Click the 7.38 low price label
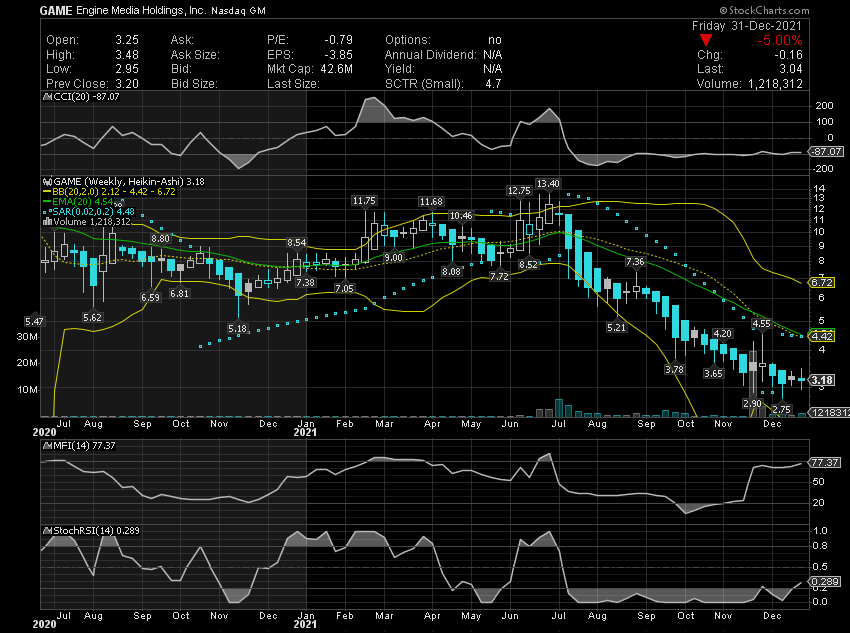Screen dimensions: 850x633 click(305, 282)
